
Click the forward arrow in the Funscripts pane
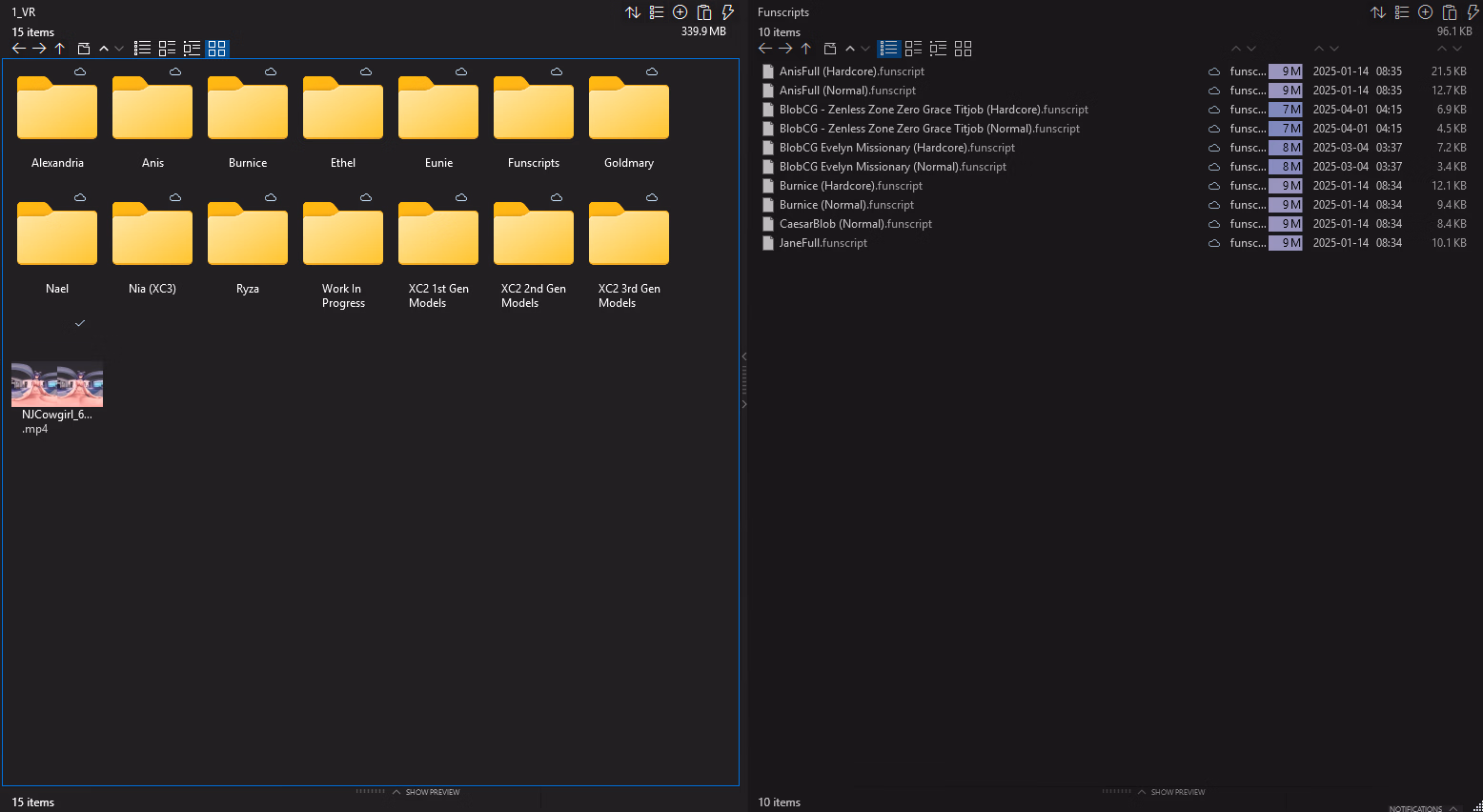point(785,49)
